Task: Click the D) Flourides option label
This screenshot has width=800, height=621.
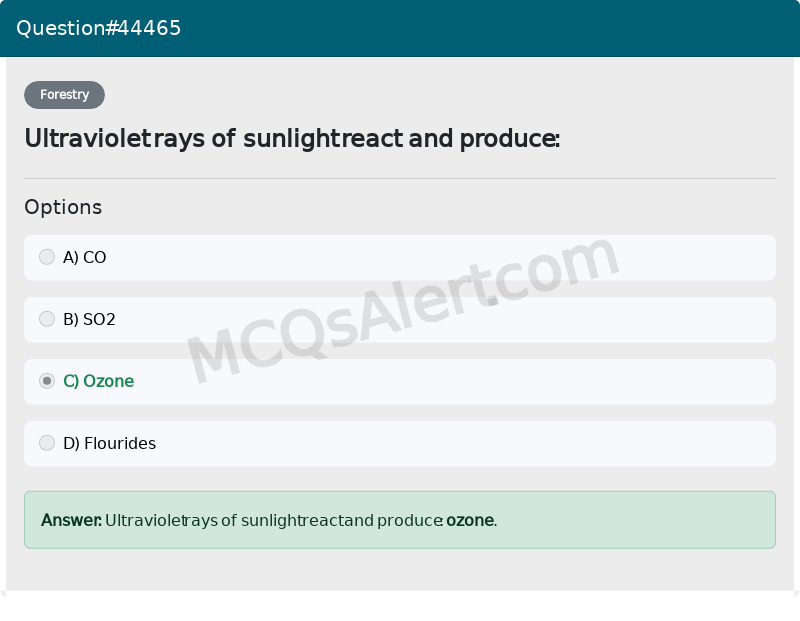Action: [110, 443]
